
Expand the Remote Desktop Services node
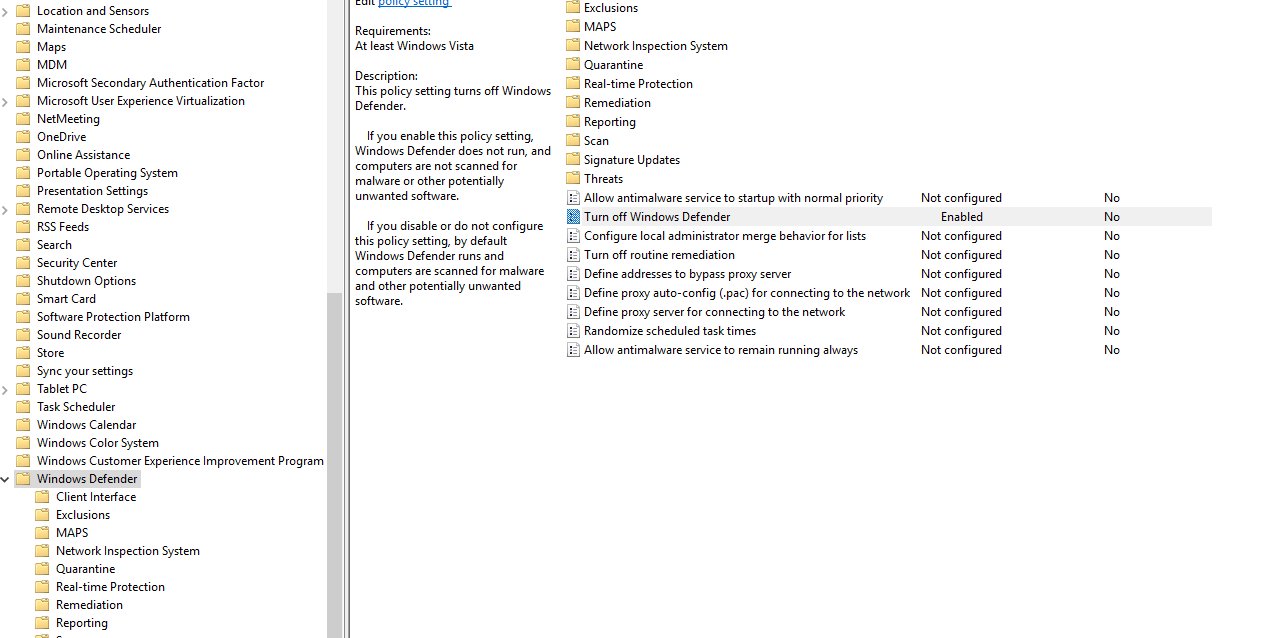click(5, 209)
